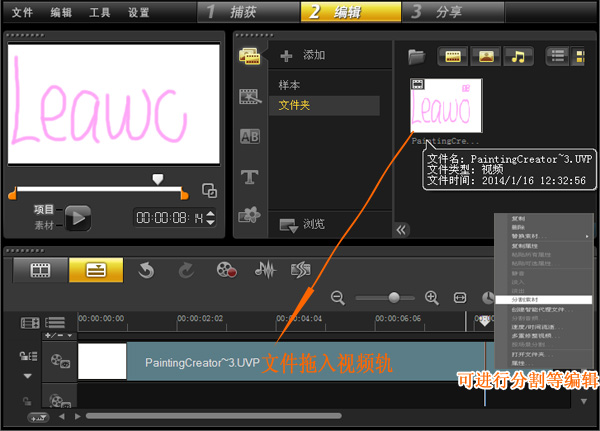
Task: Open the Transitions library panel icon
Action: coord(250,96)
